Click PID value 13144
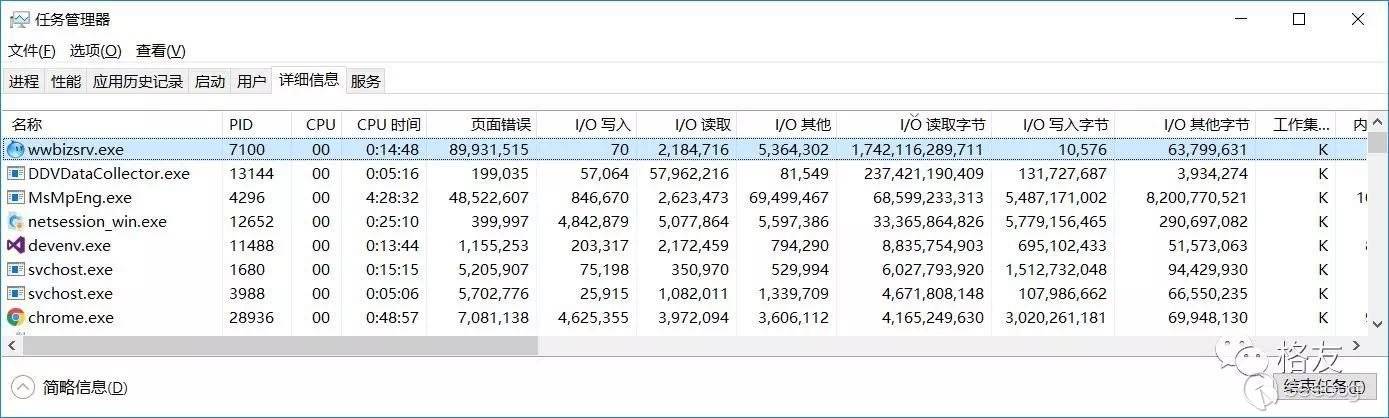 [x=251, y=174]
